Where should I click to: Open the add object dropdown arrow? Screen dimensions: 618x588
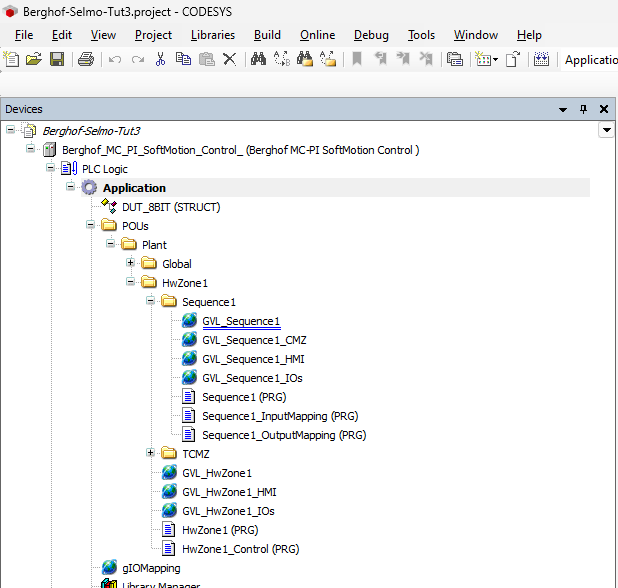tap(495, 60)
